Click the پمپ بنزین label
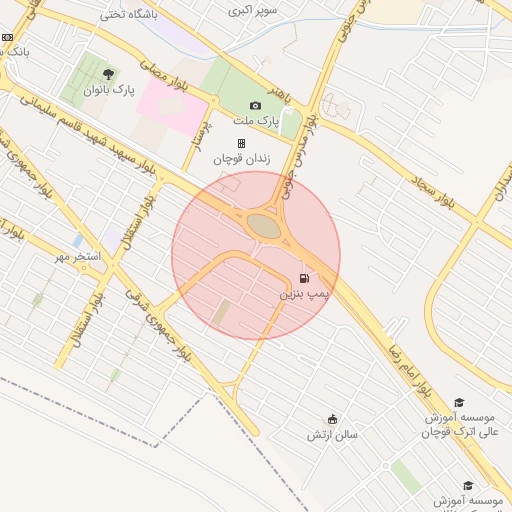 click(x=304, y=294)
